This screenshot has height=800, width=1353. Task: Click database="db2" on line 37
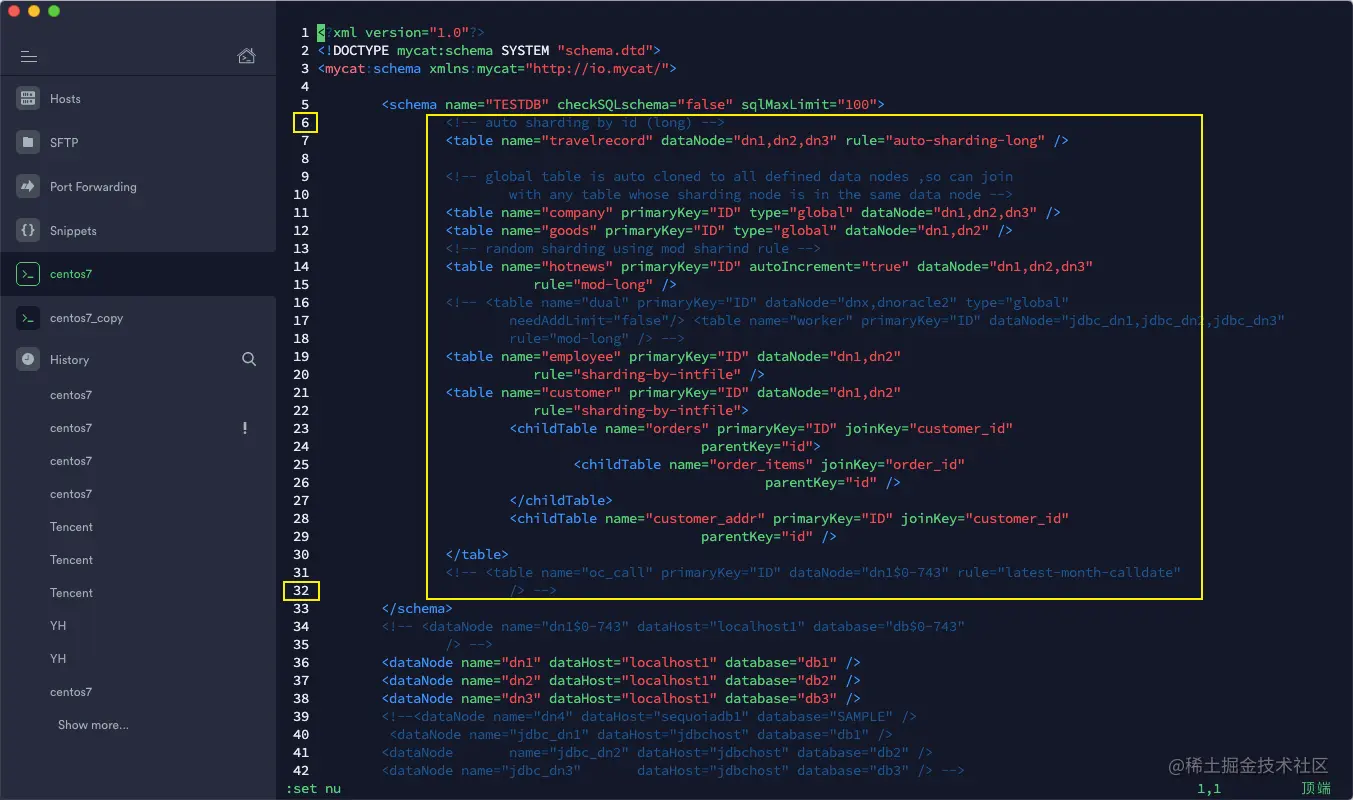(x=781, y=680)
